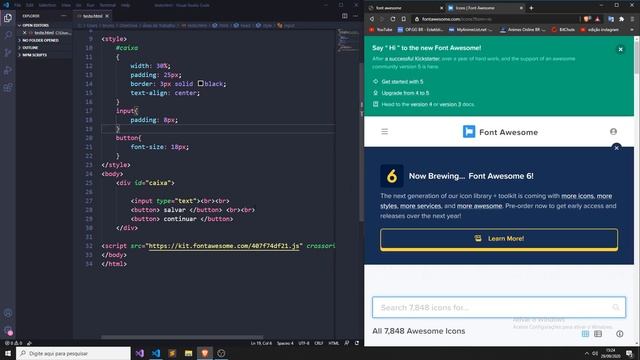This screenshot has width=640, height=360.
Task: Click the HTML language mode in status bar
Action: [x=333, y=343]
